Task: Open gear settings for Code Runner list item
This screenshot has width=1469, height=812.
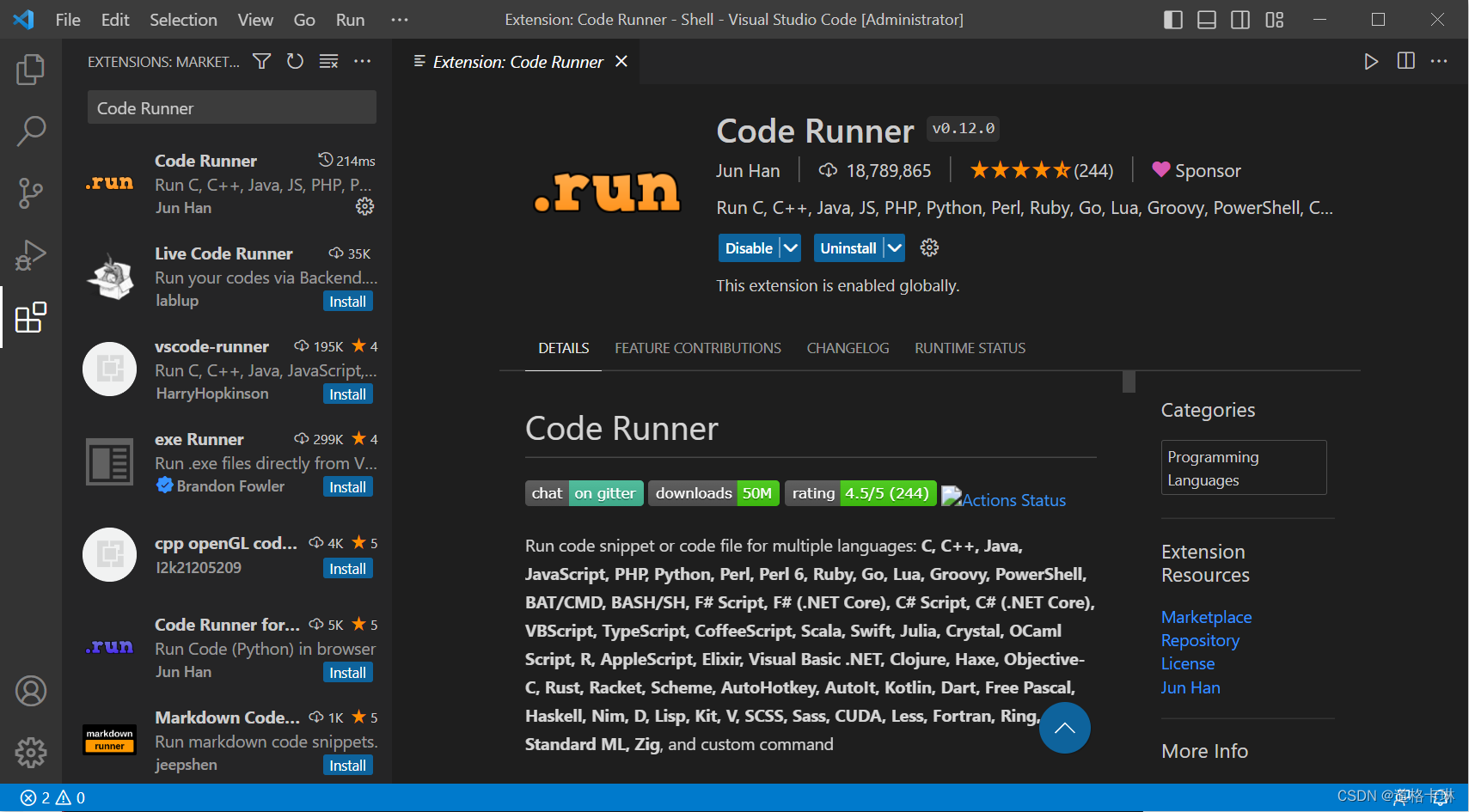Action: click(x=365, y=206)
